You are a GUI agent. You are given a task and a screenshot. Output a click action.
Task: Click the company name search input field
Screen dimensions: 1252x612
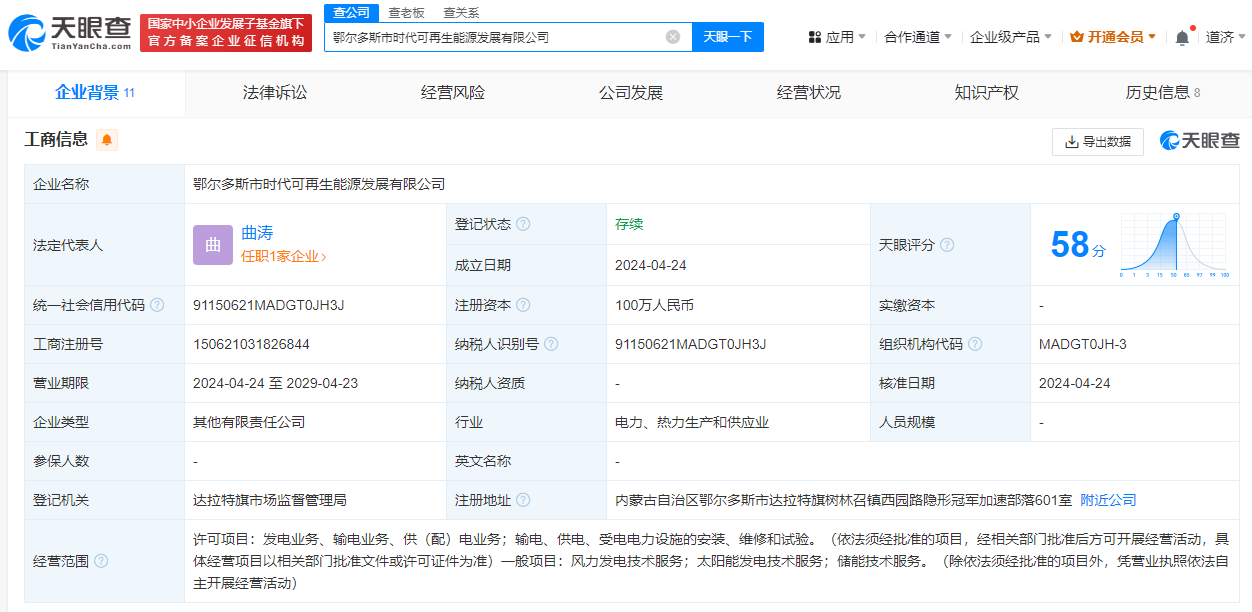click(x=495, y=37)
